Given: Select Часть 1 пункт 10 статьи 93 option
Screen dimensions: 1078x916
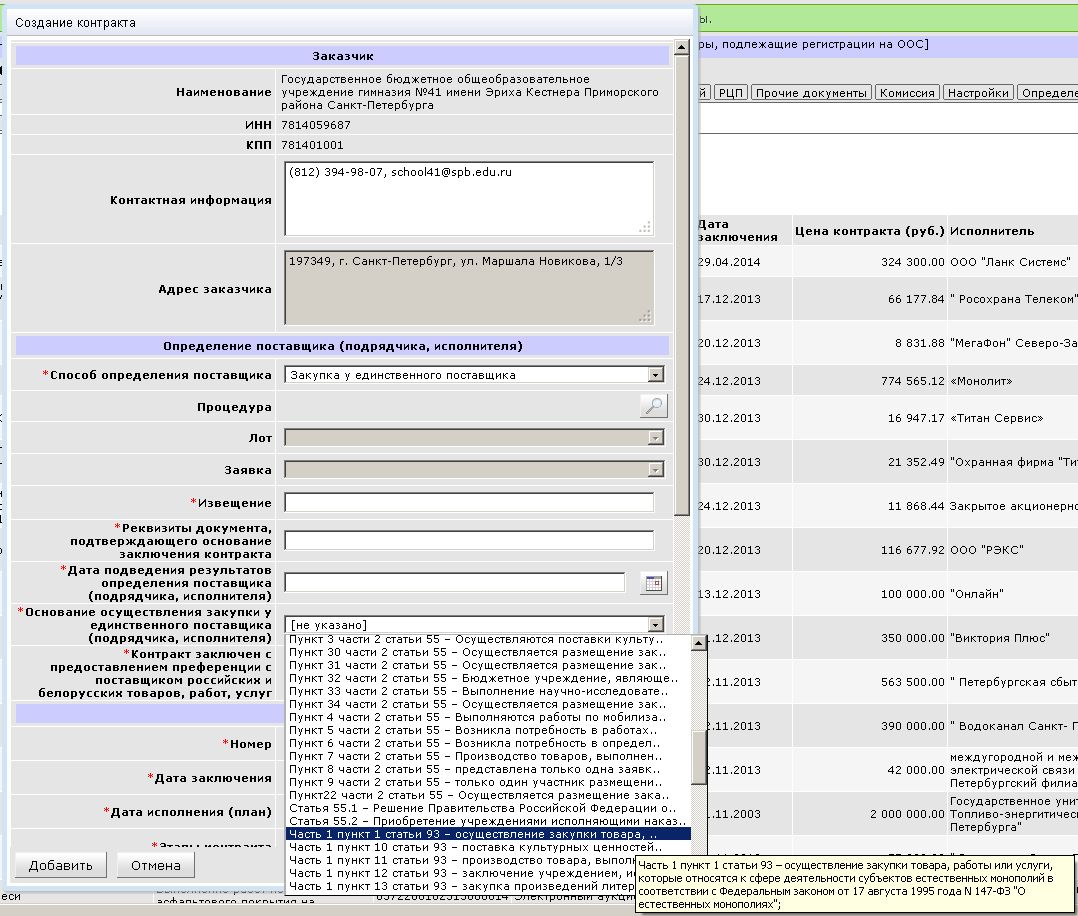Looking at the screenshot, I should (x=474, y=847).
